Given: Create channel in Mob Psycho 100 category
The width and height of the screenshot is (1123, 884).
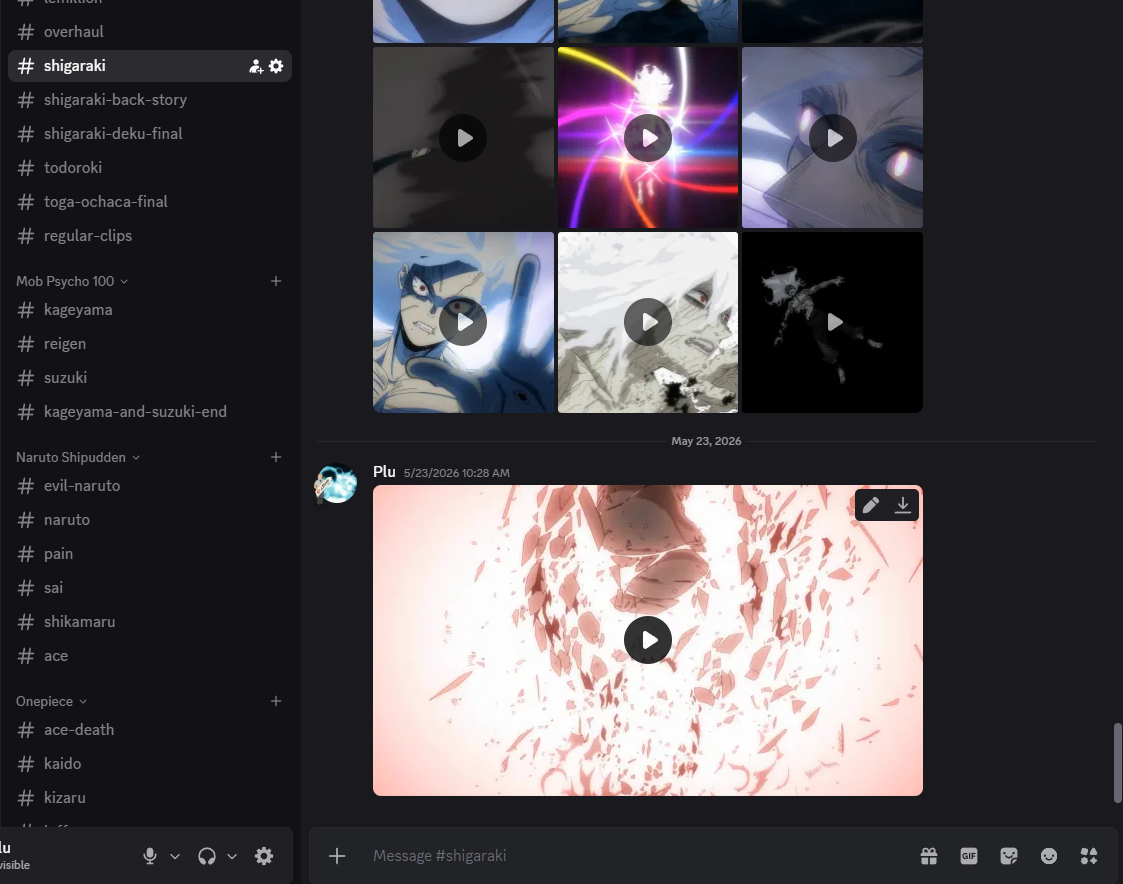Looking at the screenshot, I should click(x=276, y=281).
